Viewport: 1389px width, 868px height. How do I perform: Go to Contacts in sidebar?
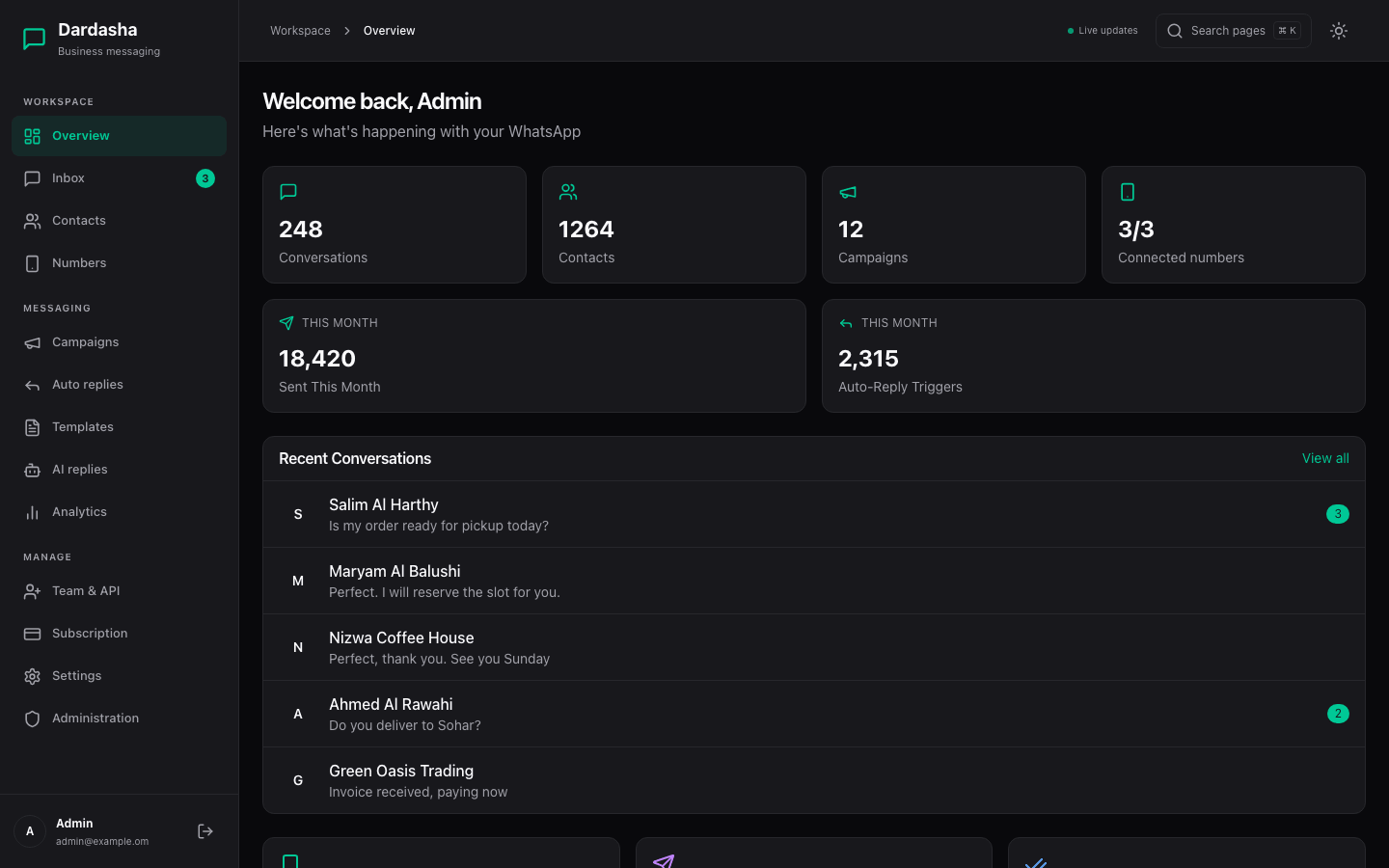pyautogui.click(x=119, y=221)
